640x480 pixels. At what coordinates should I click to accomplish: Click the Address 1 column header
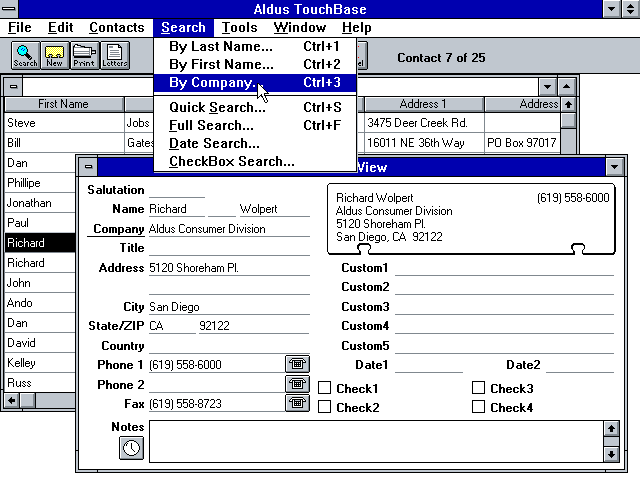[x=423, y=104]
